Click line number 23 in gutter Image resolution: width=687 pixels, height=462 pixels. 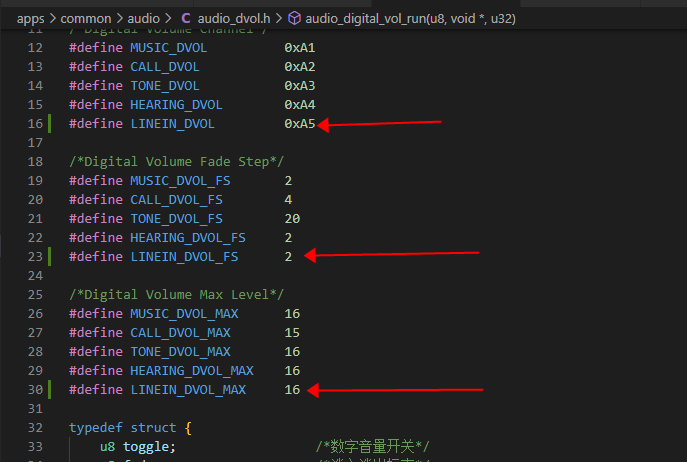[x=35, y=256]
